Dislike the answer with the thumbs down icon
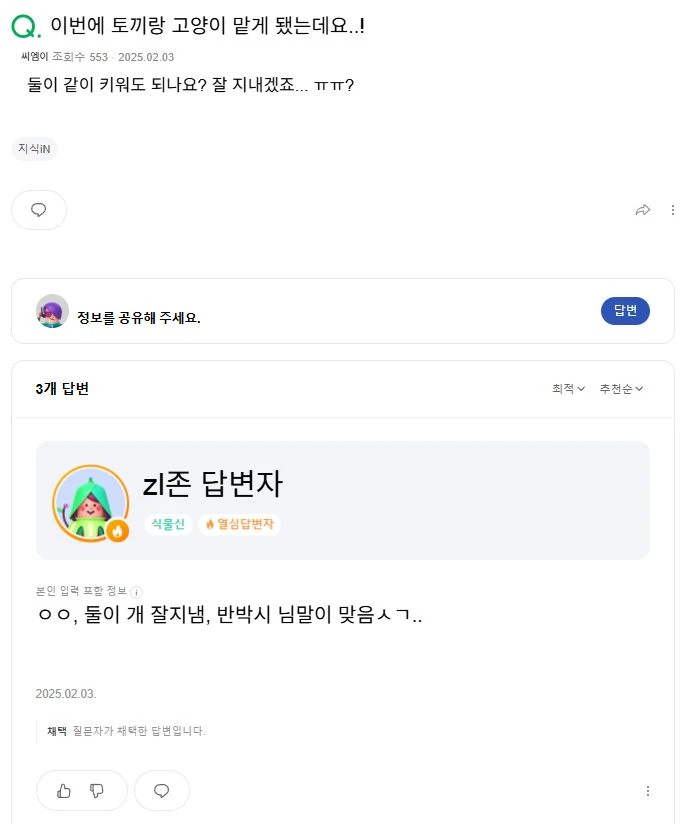This screenshot has width=680, height=824. 97,790
